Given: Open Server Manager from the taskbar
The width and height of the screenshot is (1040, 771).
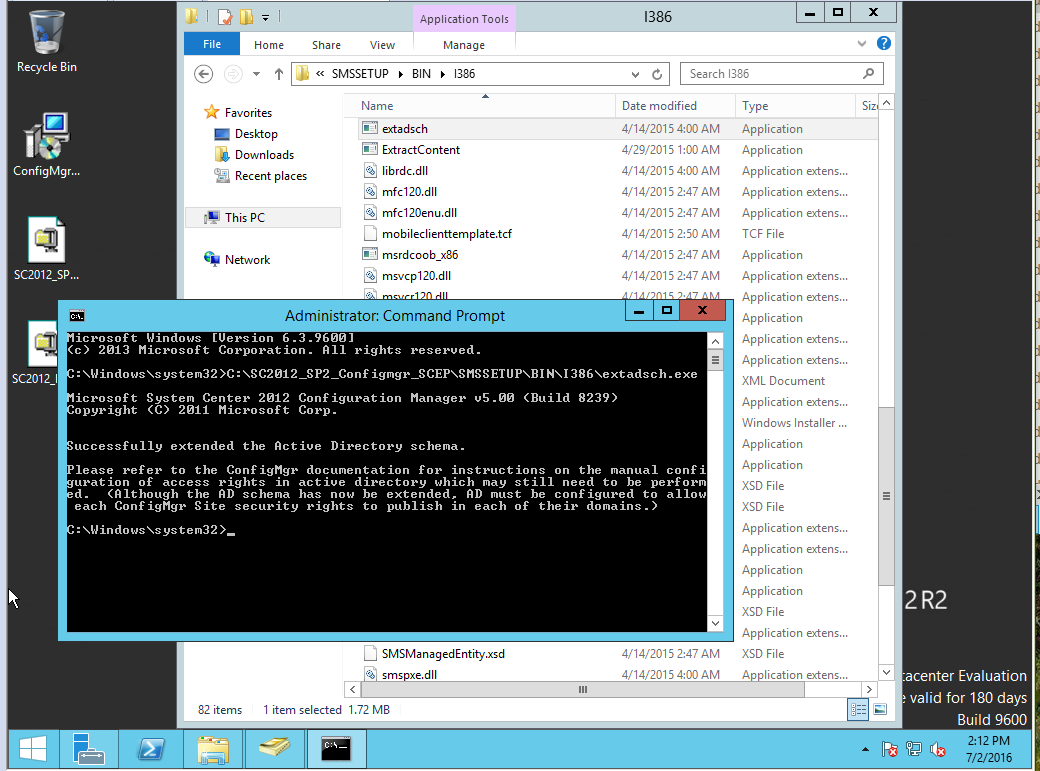Looking at the screenshot, I should (89, 749).
